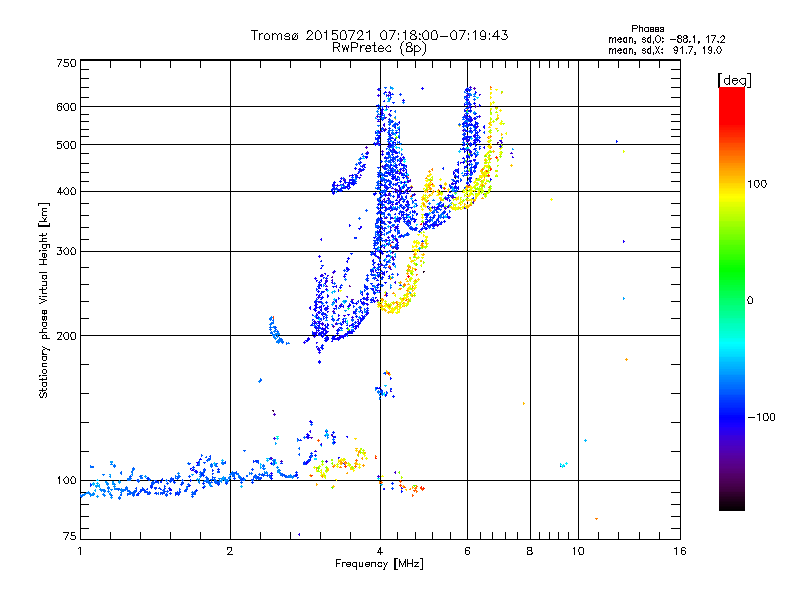Click the colorbar tick label '-100'
The height and width of the screenshot is (600, 800).
[x=761, y=417]
